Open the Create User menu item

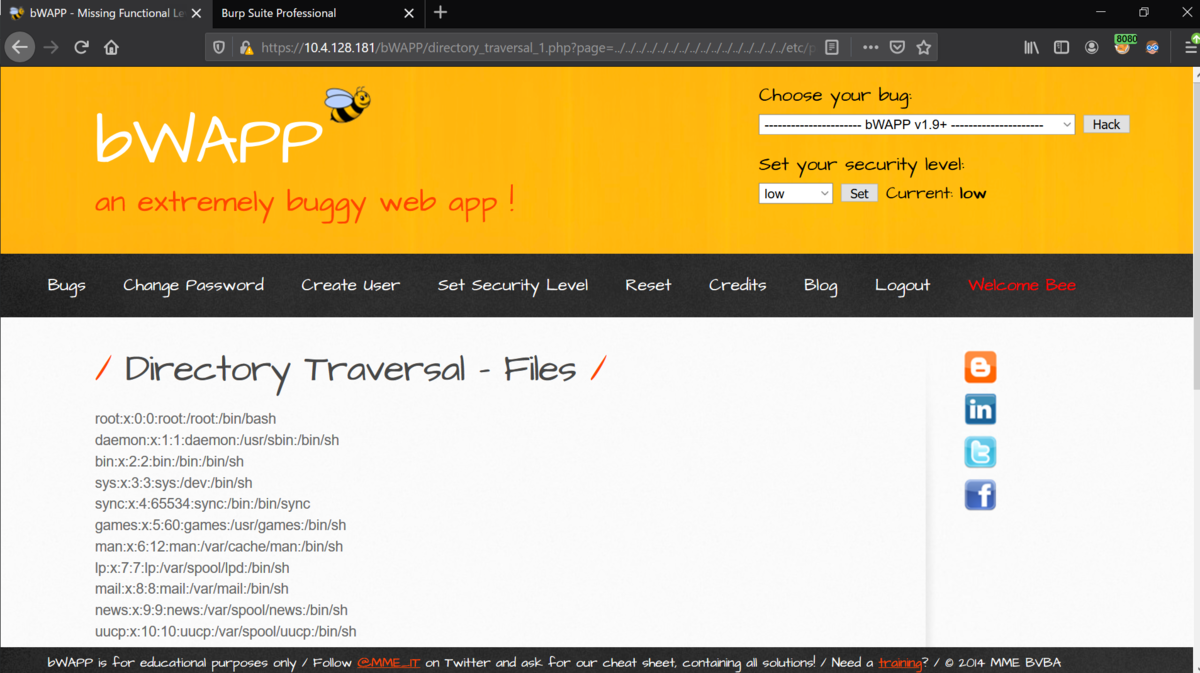coord(350,285)
